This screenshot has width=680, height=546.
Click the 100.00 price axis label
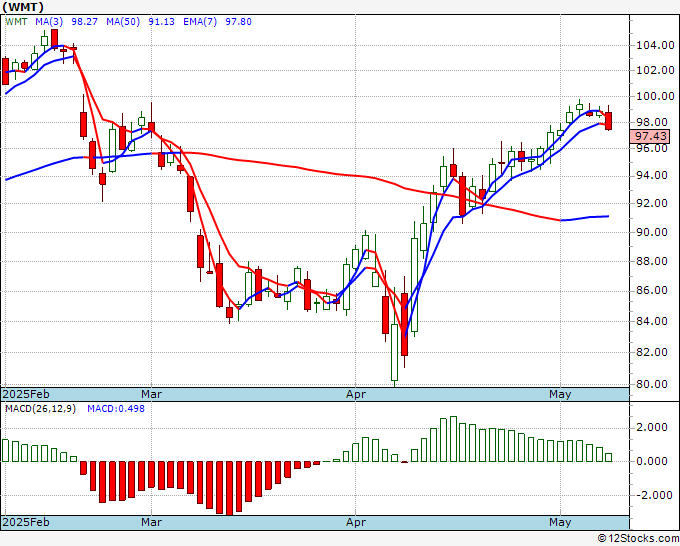655,96
